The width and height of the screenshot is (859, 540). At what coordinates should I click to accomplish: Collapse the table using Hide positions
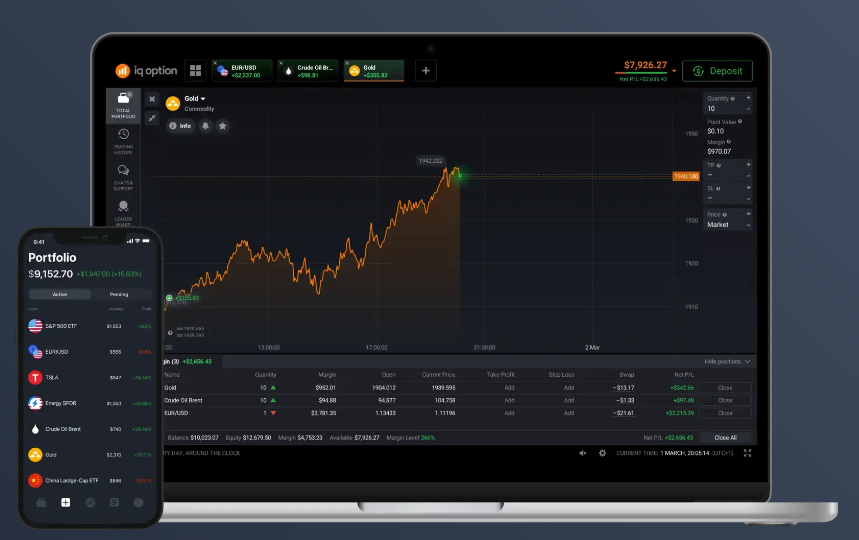(x=727, y=361)
